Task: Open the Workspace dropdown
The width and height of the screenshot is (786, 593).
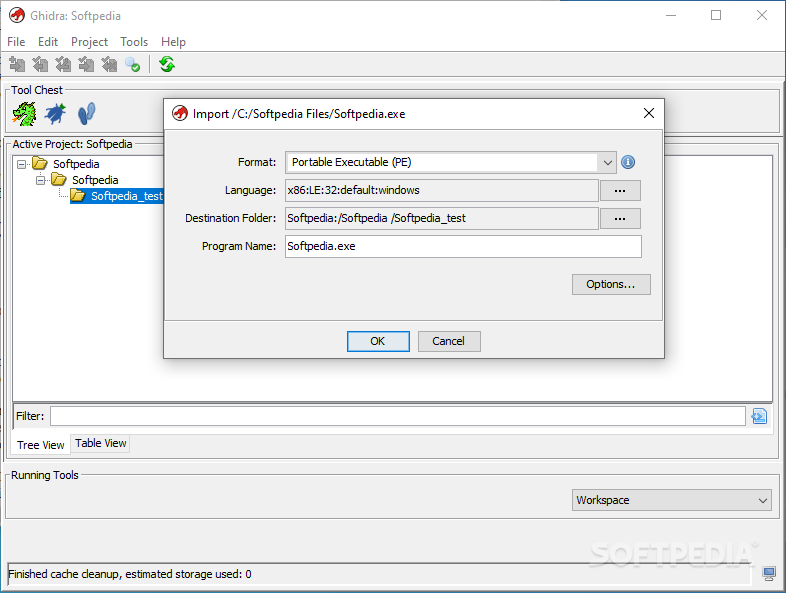Action: point(671,500)
